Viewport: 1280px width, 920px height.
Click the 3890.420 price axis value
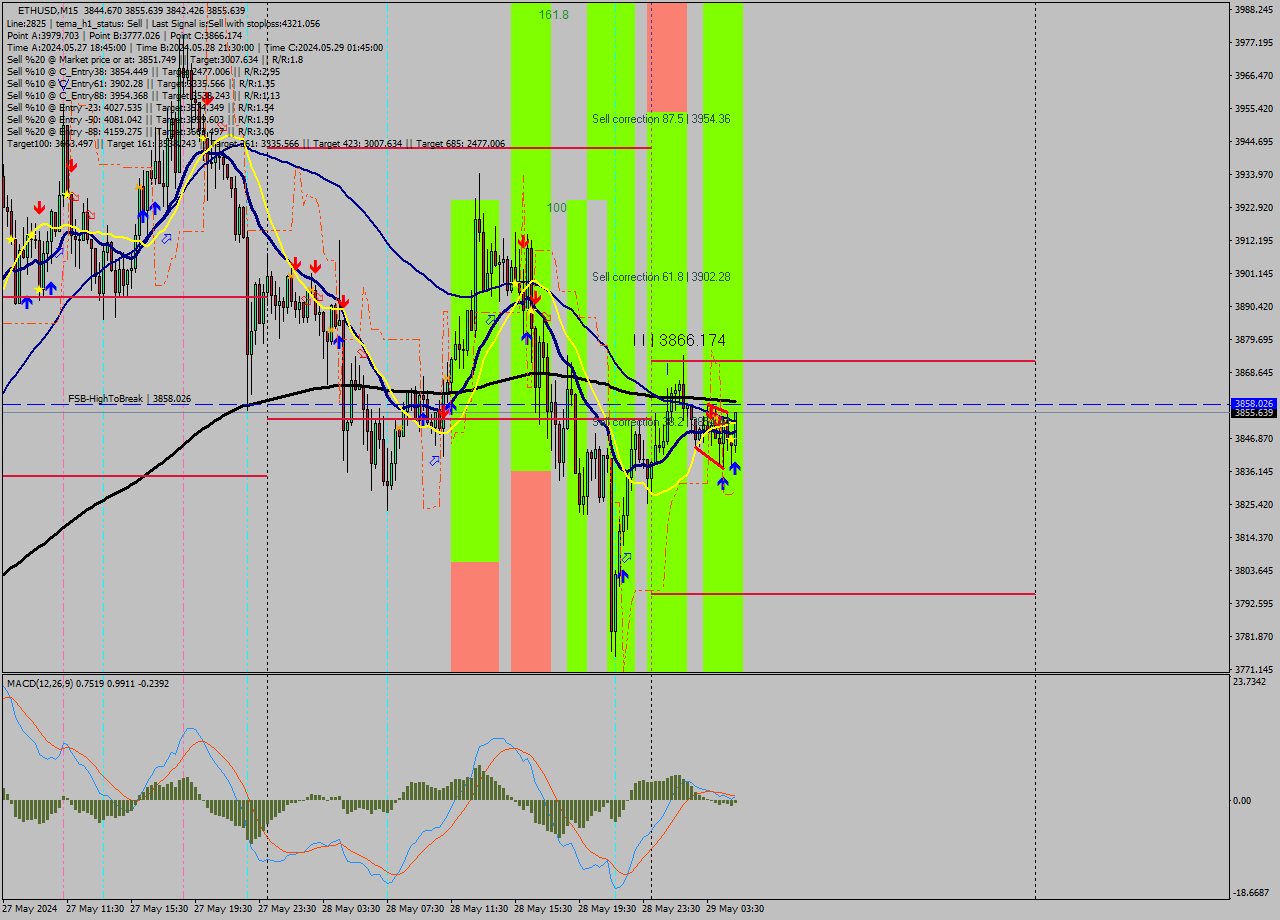coord(1253,306)
